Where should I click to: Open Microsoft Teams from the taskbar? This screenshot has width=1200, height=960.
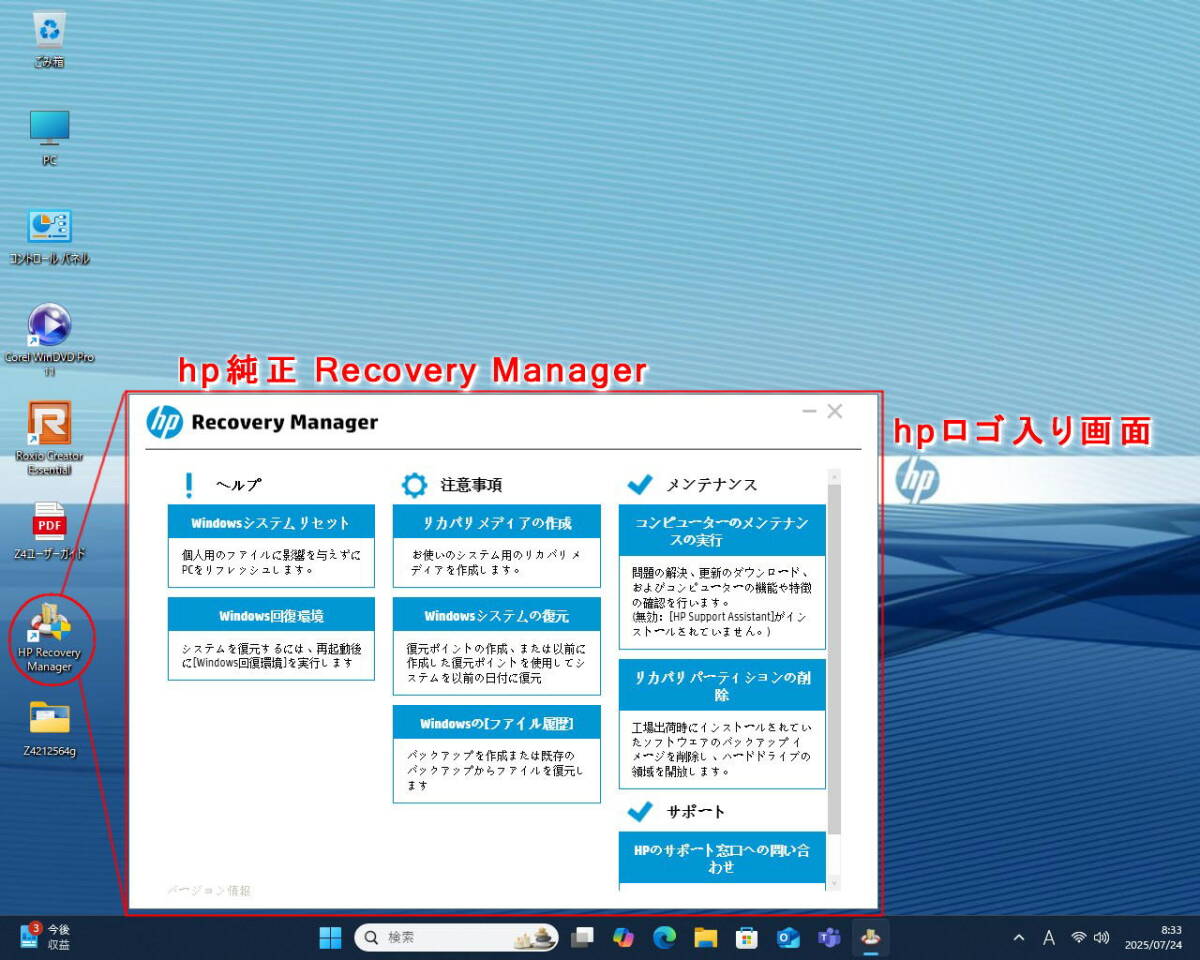(829, 937)
